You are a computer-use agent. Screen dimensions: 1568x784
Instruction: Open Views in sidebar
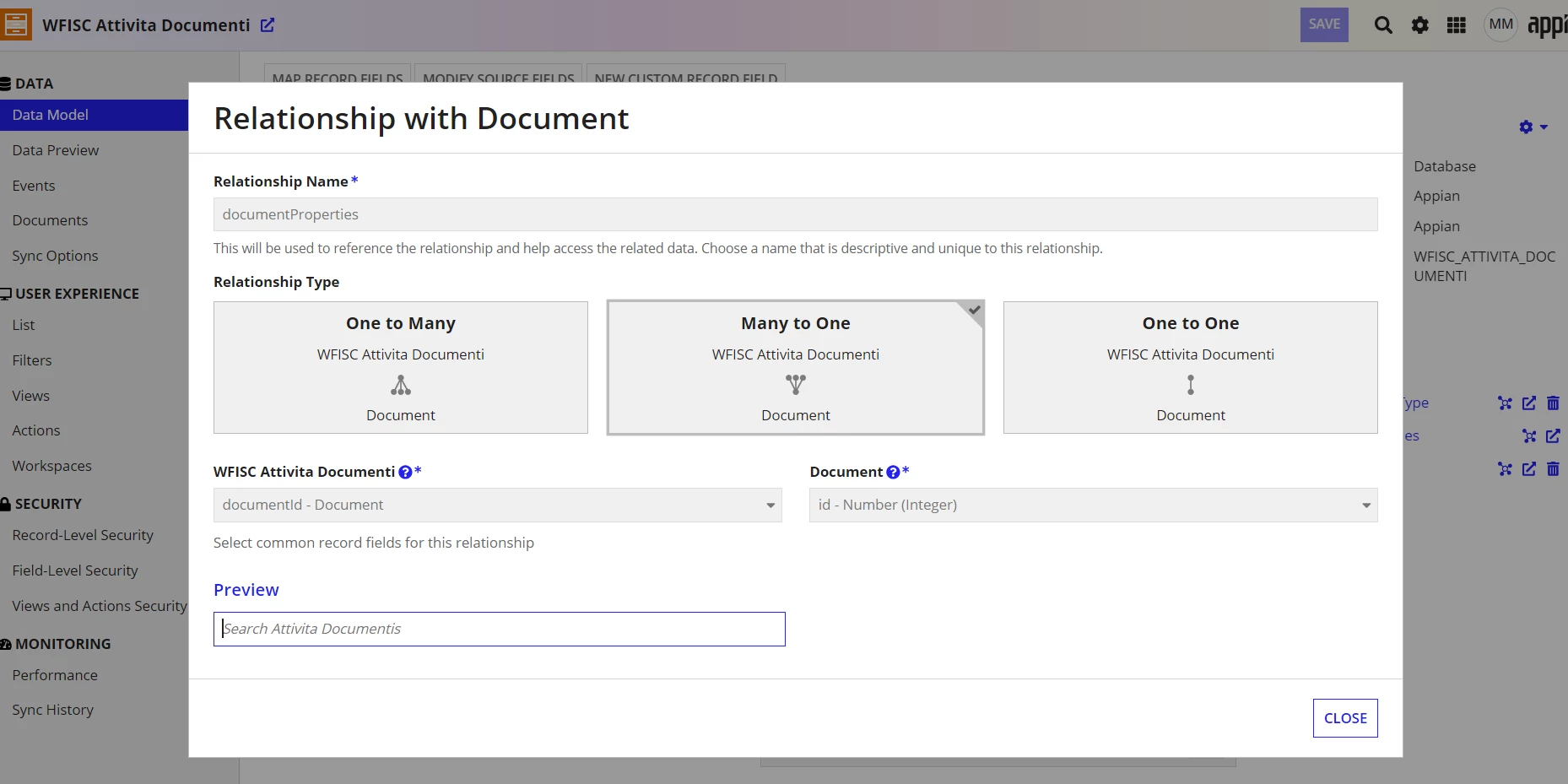[31, 396]
